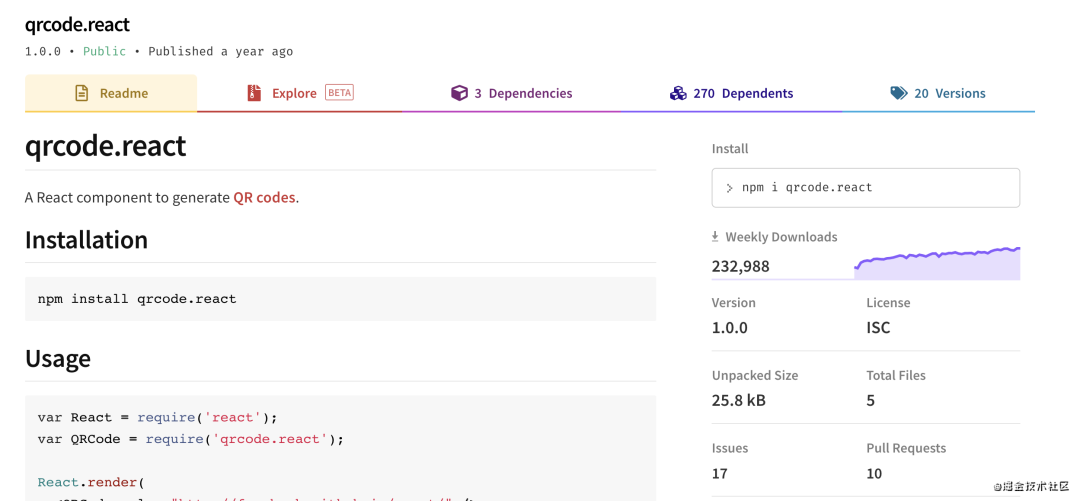Click the Usage section heading
Viewport: 1080px width, 501px height.
click(x=58, y=359)
